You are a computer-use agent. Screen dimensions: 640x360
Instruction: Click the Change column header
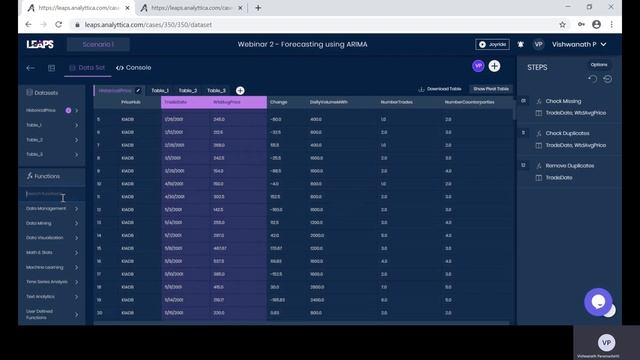279,102
